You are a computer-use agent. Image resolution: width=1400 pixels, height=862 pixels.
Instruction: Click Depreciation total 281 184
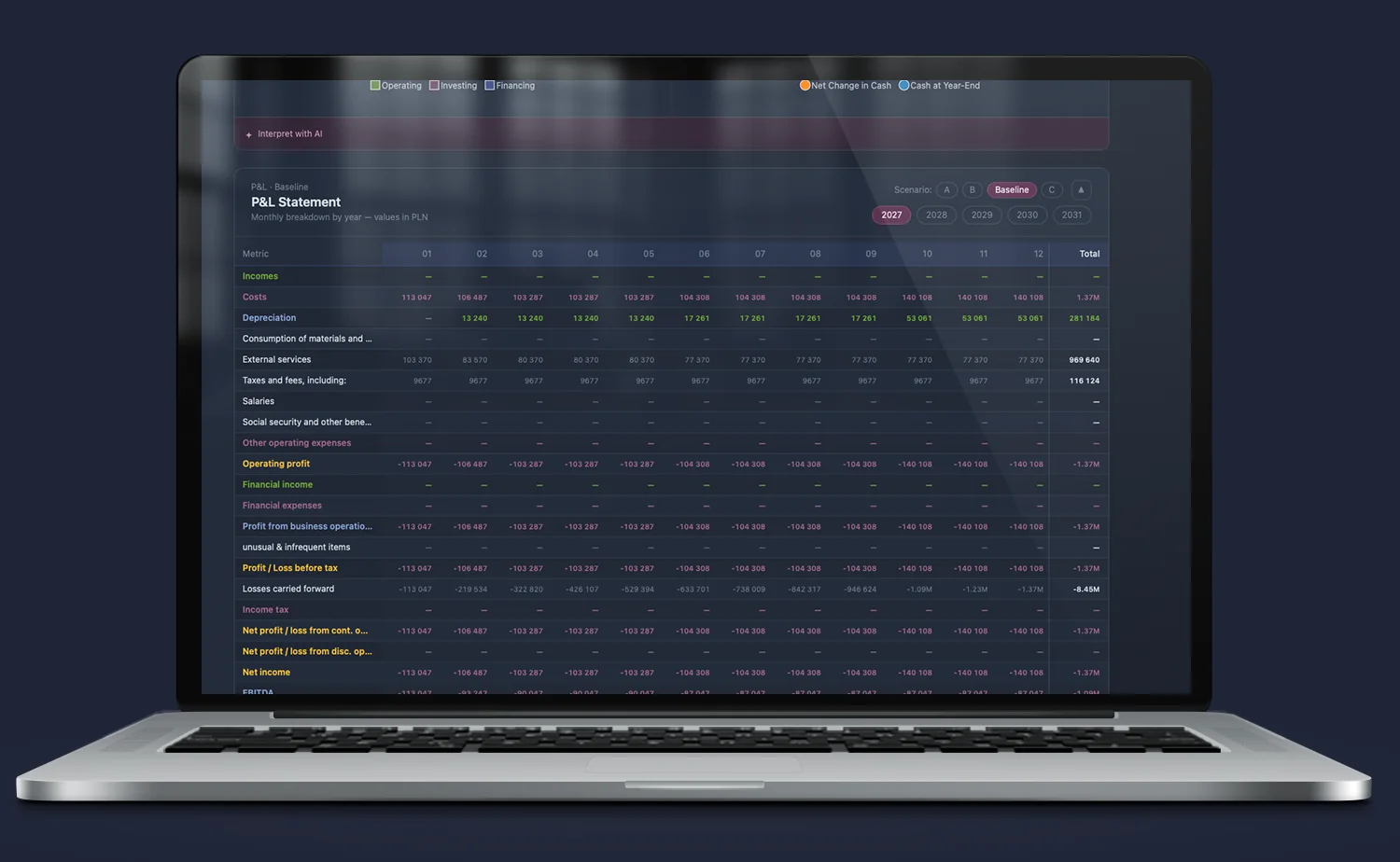click(1084, 318)
